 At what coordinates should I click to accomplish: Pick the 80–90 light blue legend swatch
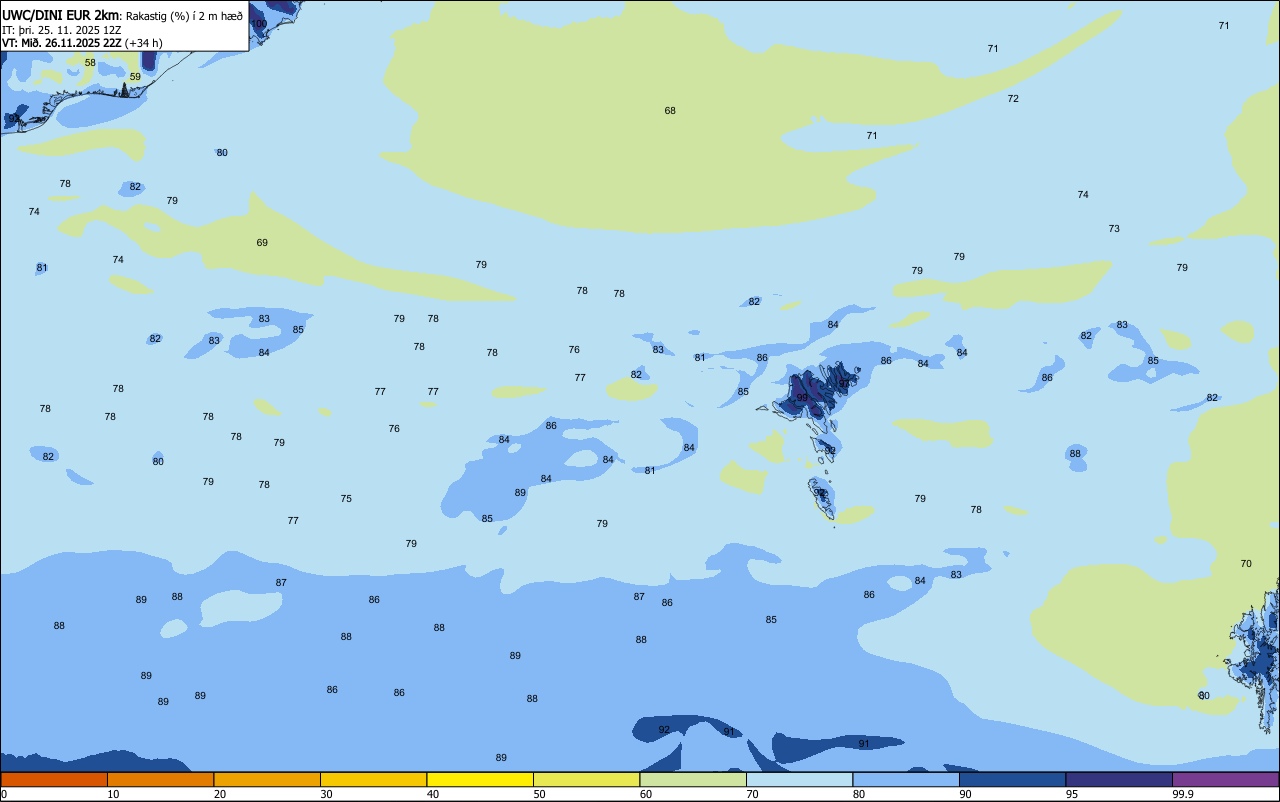pyautogui.click(x=906, y=779)
